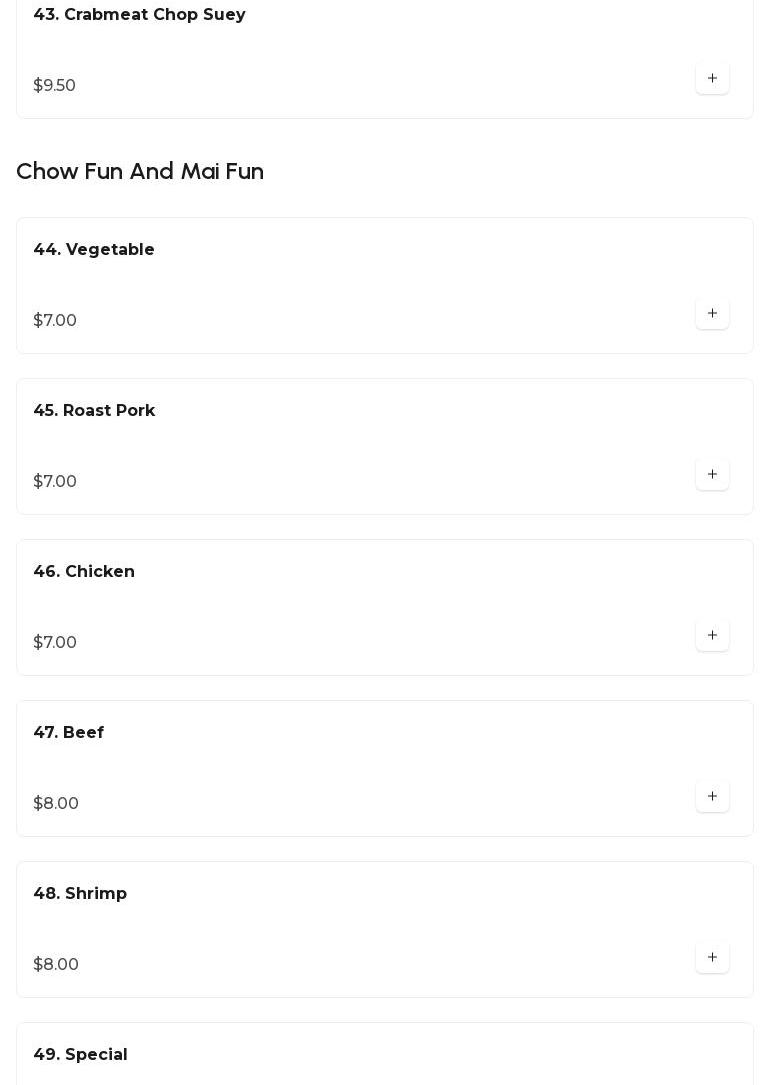Screen dimensions: 770x1085
Task: Click the Chow Fun And Mai Fun heading
Action: pyautogui.click(x=140, y=171)
